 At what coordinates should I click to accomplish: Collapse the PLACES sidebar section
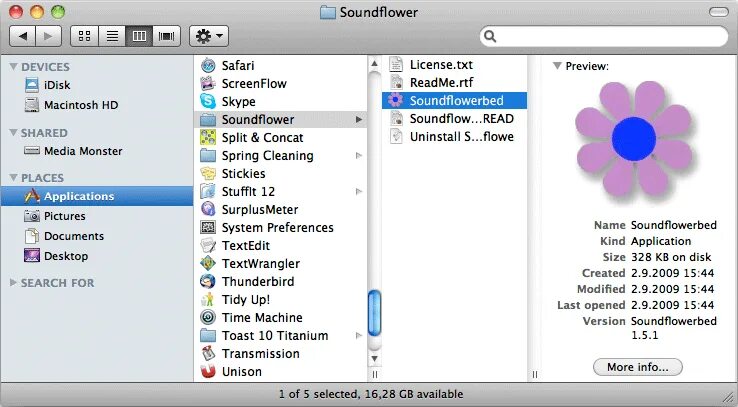pyautogui.click(x=13, y=177)
